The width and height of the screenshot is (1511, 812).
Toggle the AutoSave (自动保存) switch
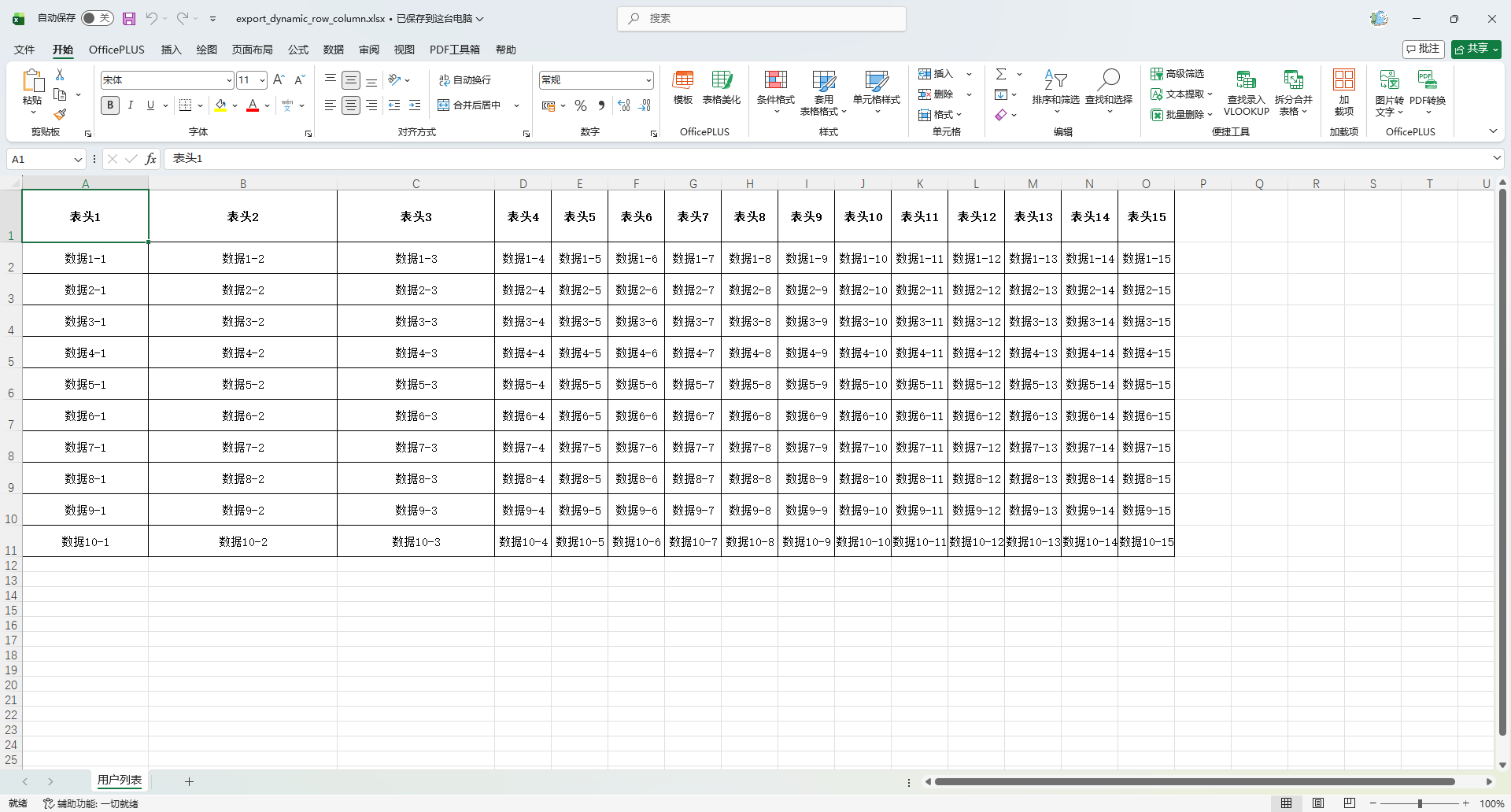98,18
